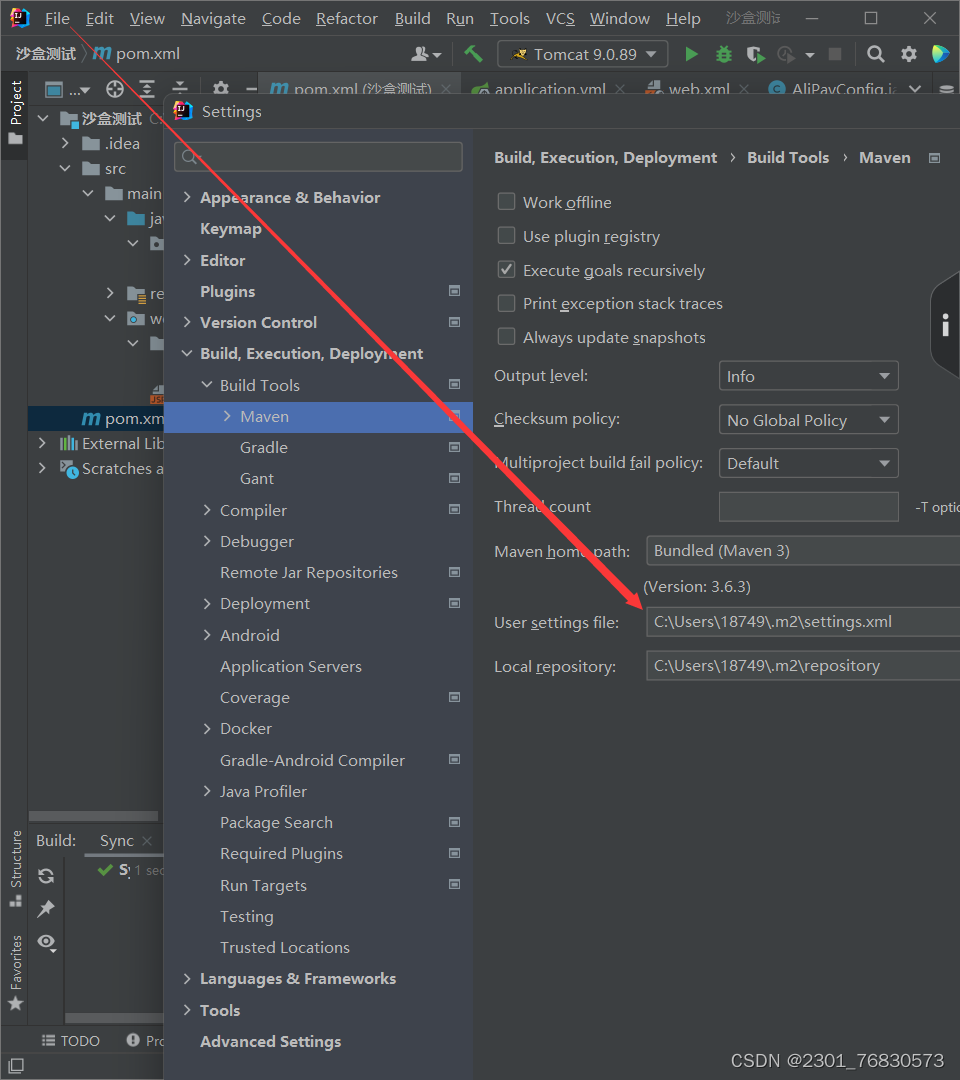Open the Structure tool window
Viewport: 960px width, 1080px height.
click(x=15, y=868)
